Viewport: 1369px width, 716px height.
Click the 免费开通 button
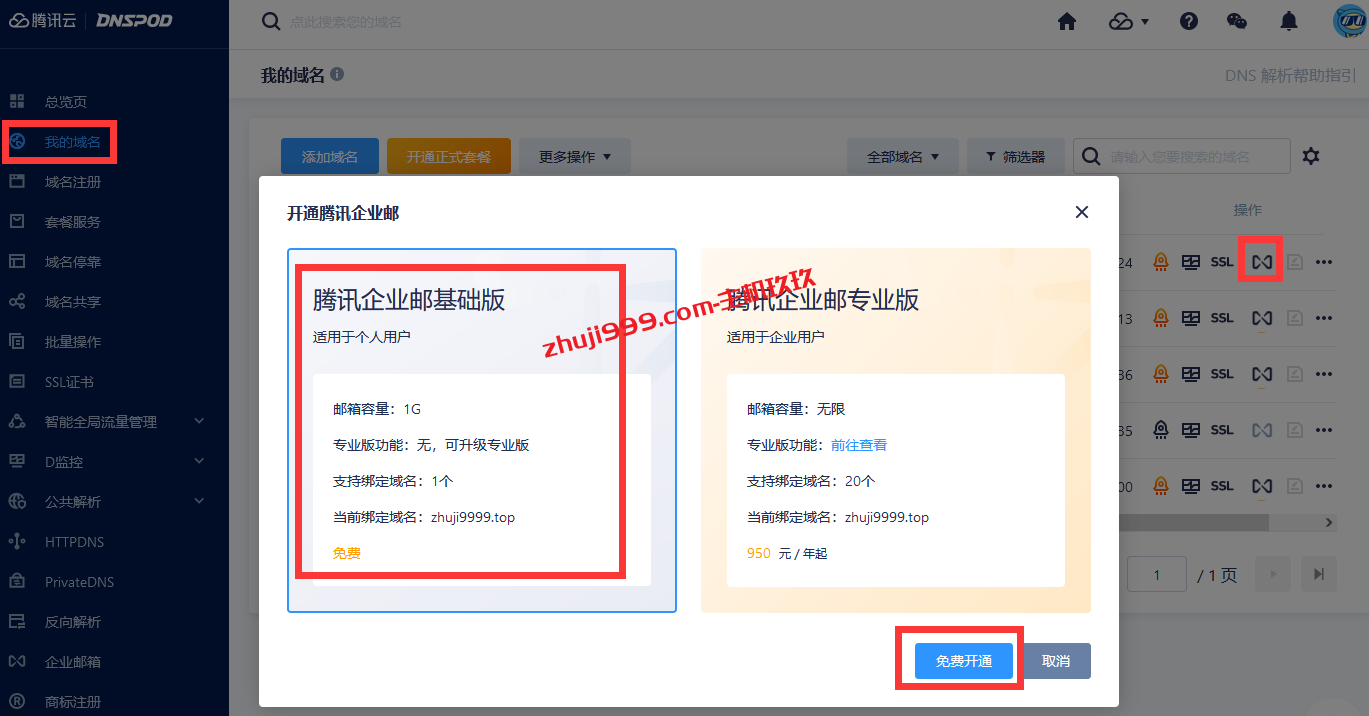pyautogui.click(x=964, y=661)
